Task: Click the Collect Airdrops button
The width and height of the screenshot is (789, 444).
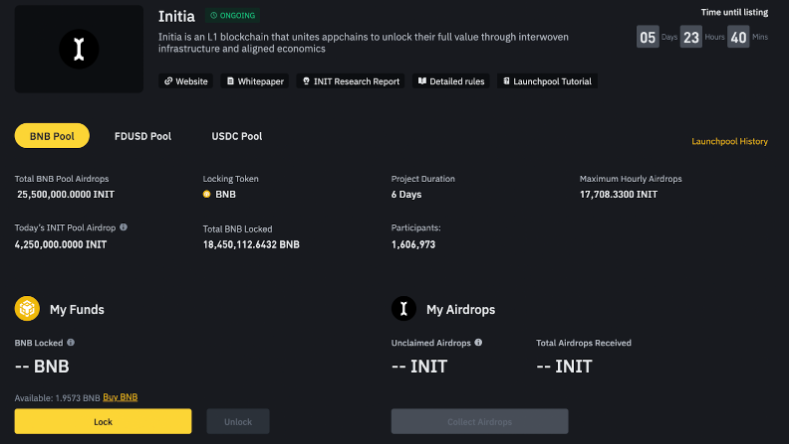Action: point(479,422)
